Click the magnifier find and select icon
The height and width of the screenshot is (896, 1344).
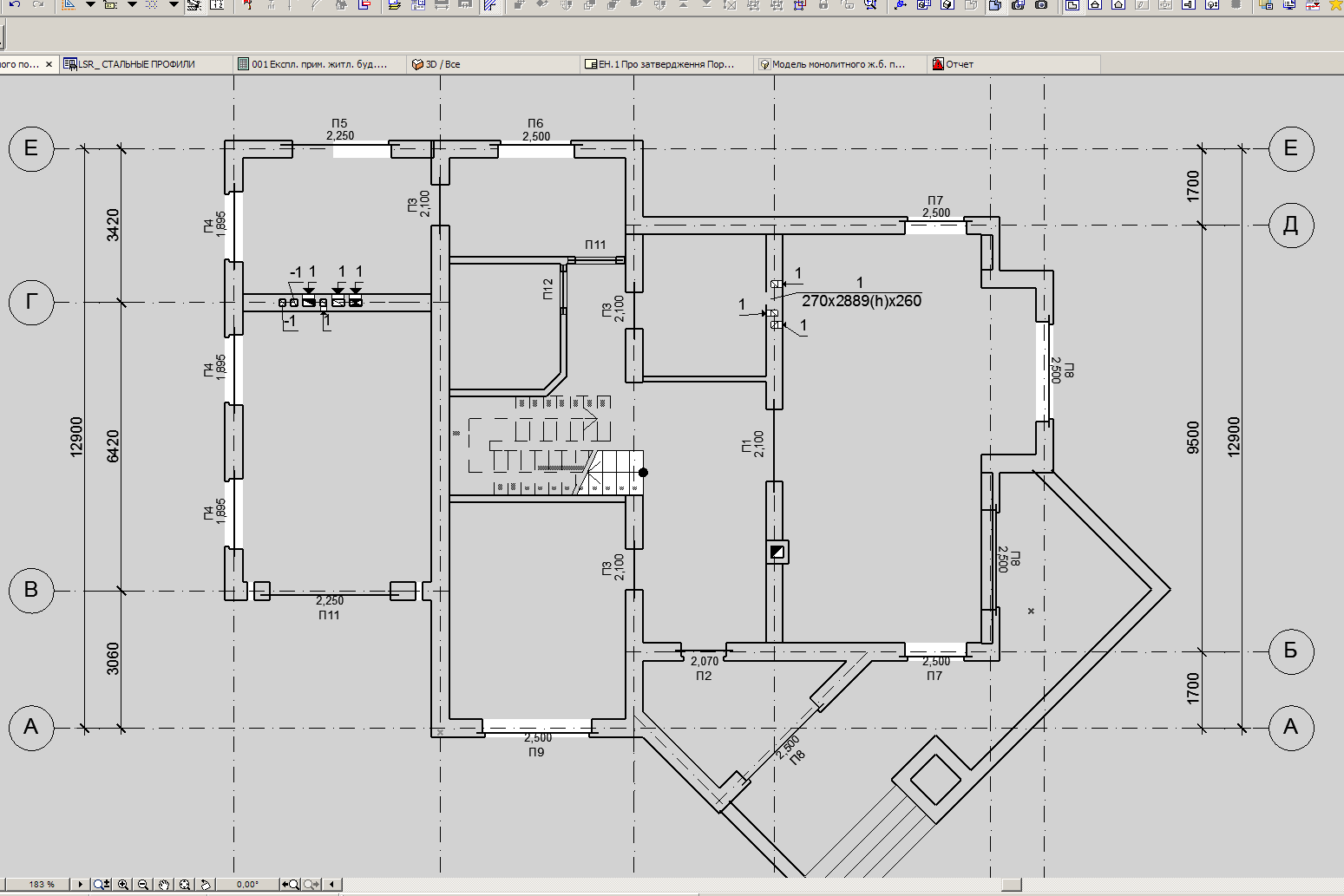coord(870,4)
